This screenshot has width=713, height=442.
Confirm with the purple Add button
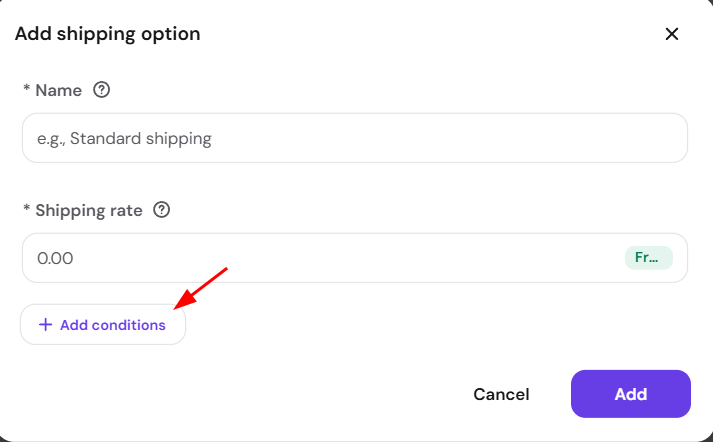click(631, 394)
